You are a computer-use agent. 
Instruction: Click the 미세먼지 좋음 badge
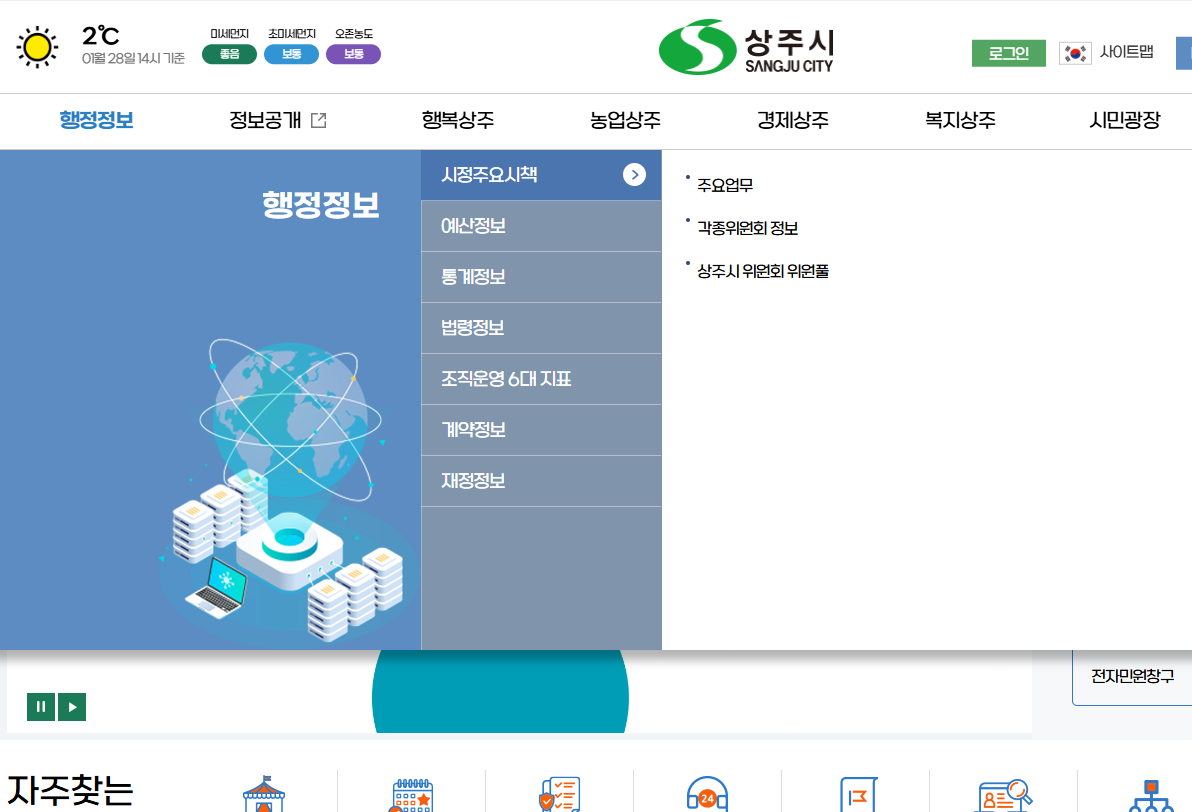pyautogui.click(x=230, y=54)
